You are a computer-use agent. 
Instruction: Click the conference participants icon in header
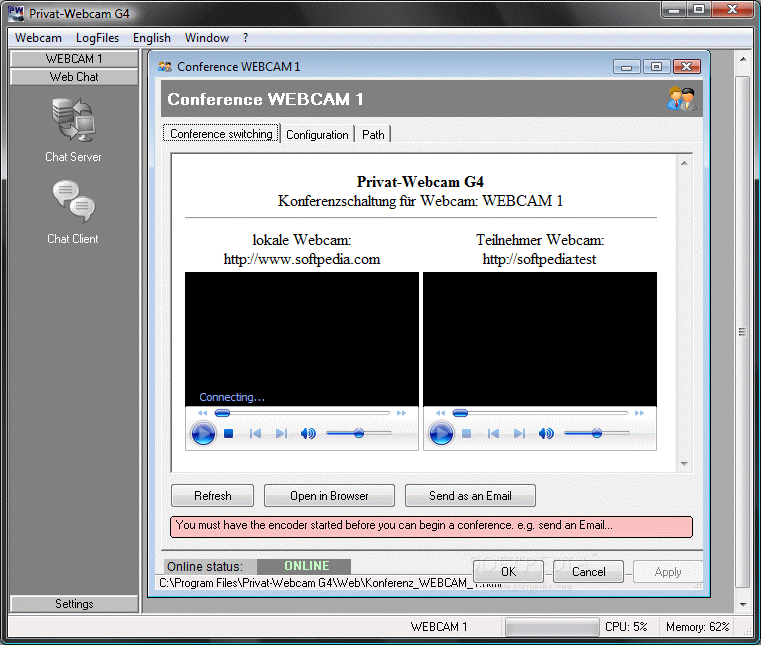681,99
